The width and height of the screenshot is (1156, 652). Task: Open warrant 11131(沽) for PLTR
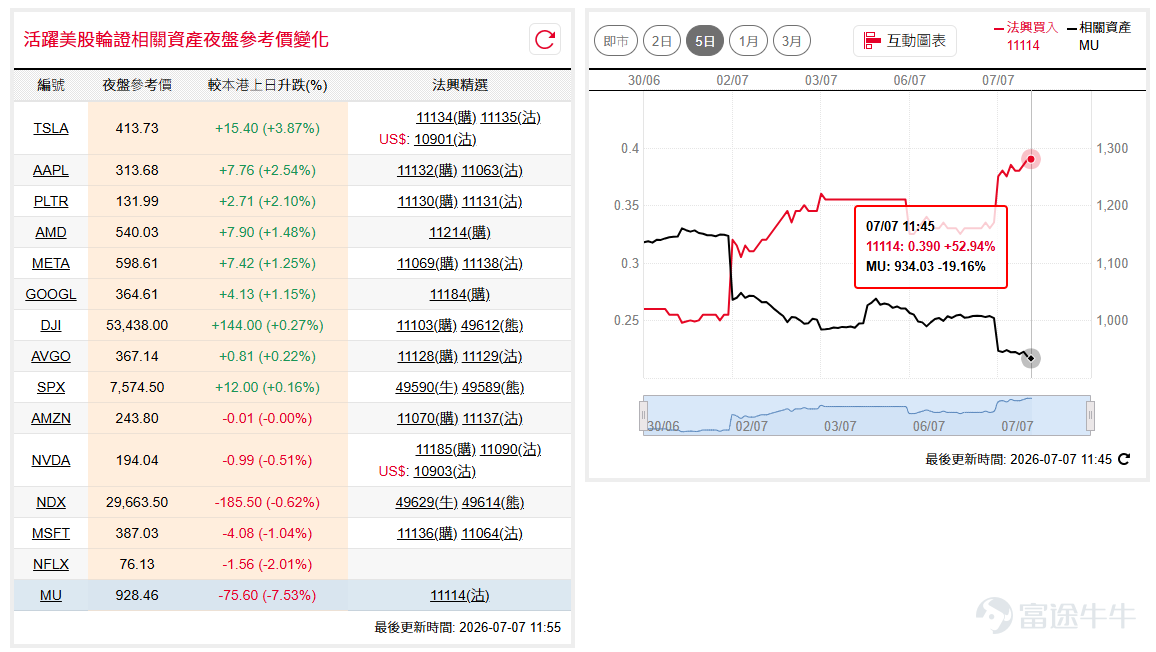coord(492,201)
